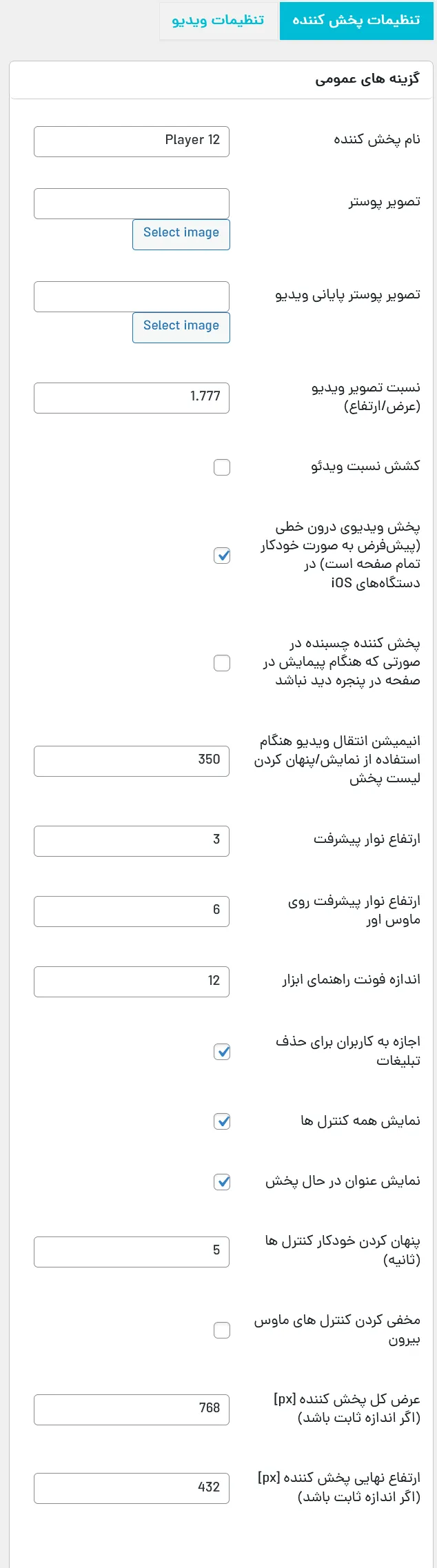Screen dimensions: 437x1568
Task: Click the animation duration field showing 350
Action: pos(132,761)
